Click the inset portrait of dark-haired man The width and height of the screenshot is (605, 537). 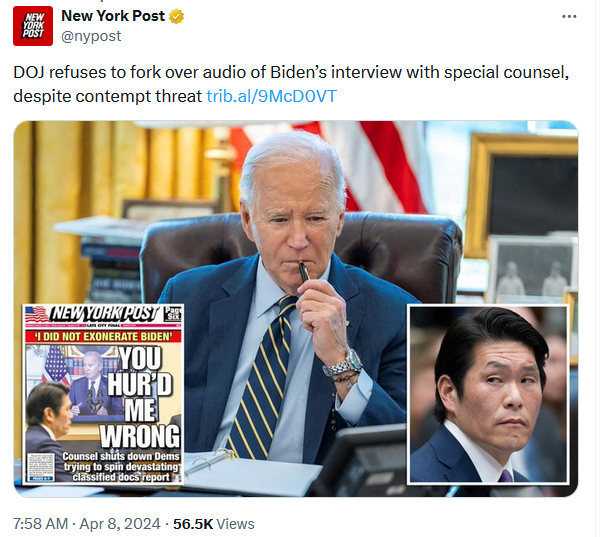click(x=488, y=394)
